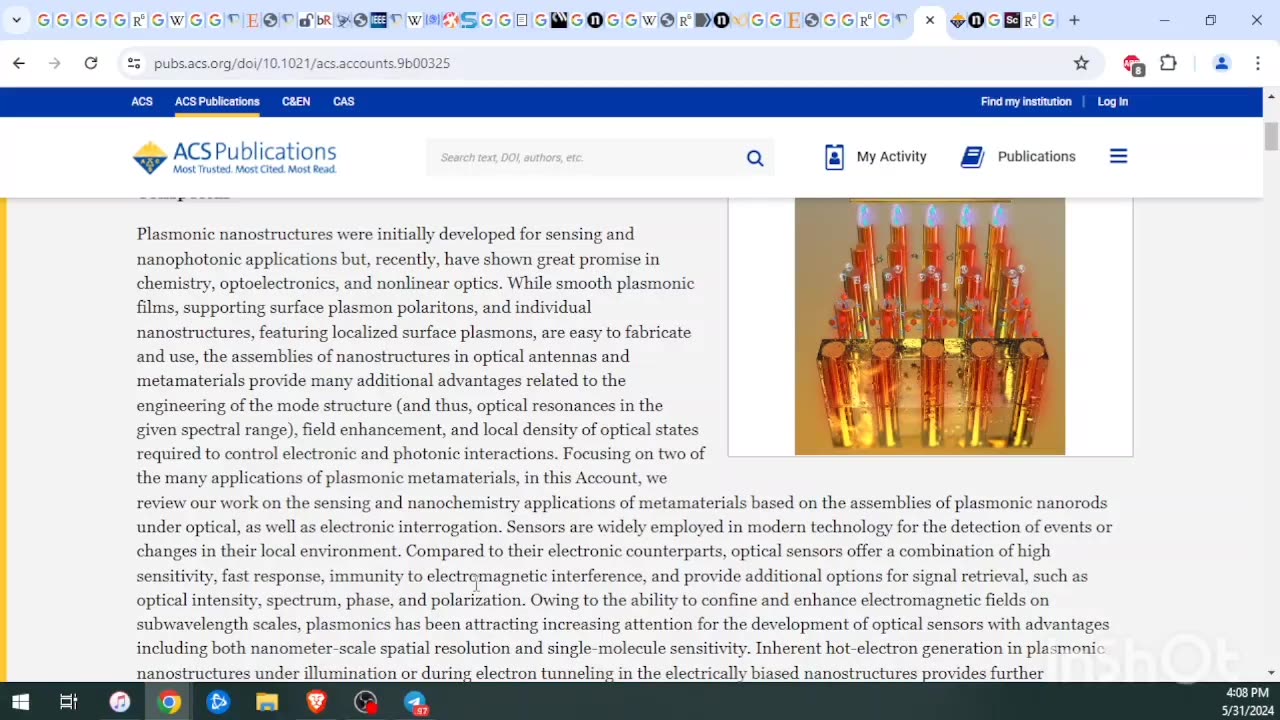Switch to the Sc favicon tab
1280x720 pixels.
pos(1012,20)
